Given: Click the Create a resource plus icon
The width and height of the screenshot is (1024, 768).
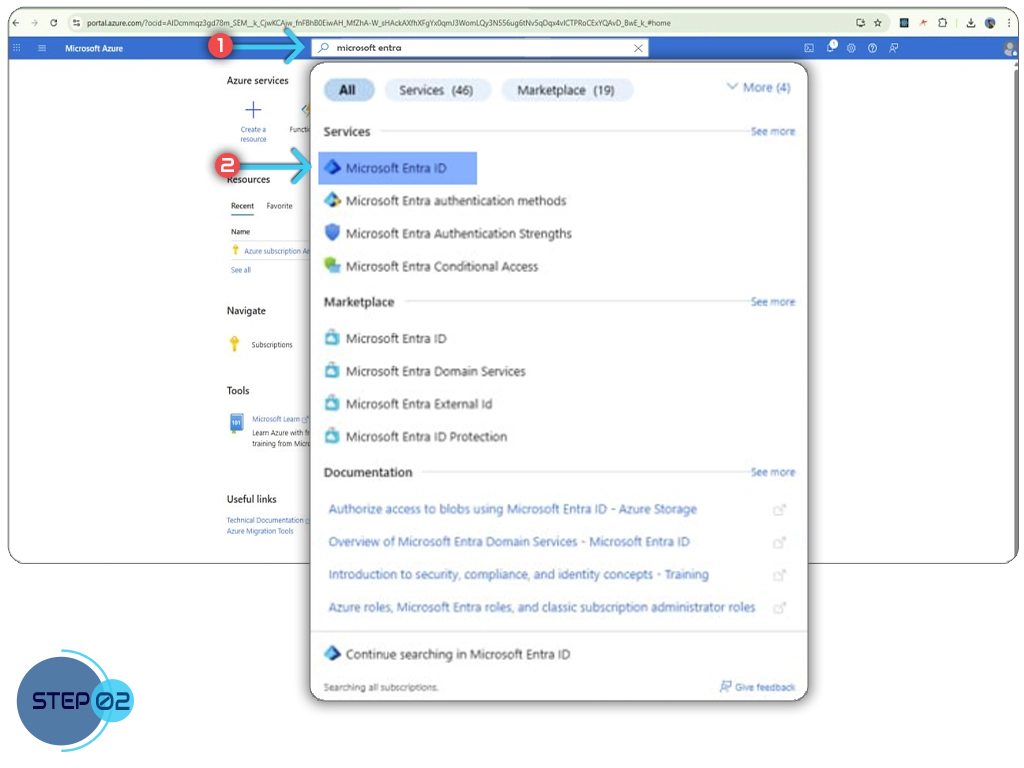Looking at the screenshot, I should click(253, 110).
